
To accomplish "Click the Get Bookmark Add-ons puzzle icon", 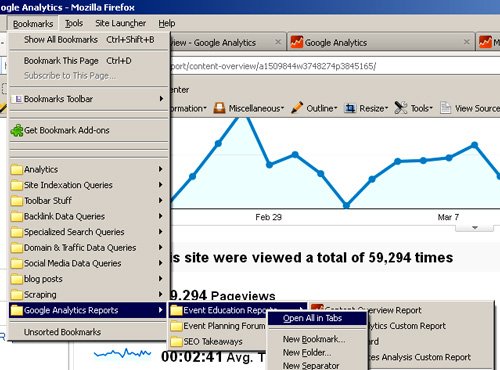I will (17, 130).
